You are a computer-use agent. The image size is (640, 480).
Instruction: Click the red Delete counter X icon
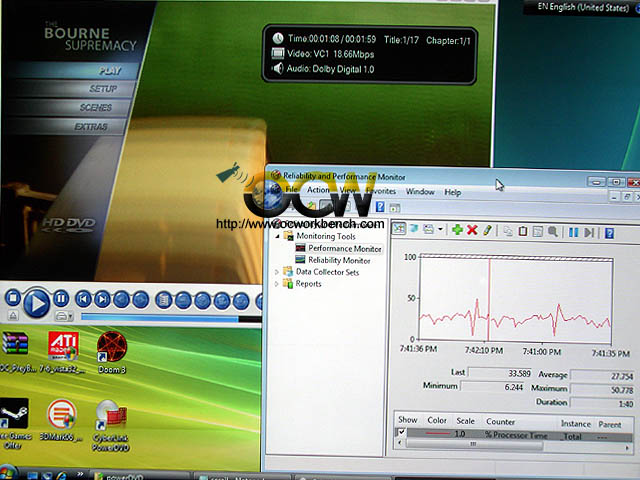[x=472, y=230]
